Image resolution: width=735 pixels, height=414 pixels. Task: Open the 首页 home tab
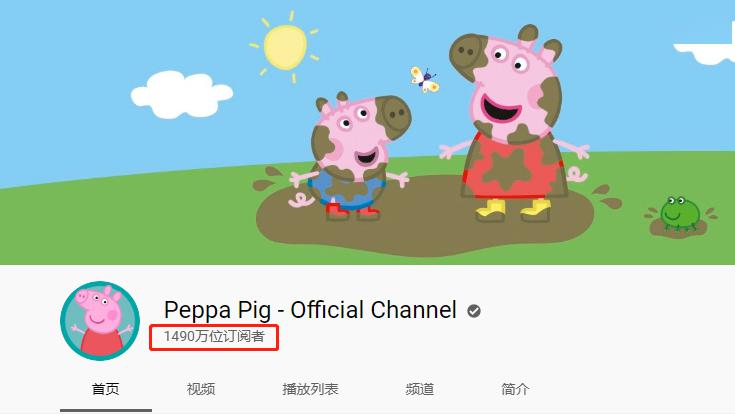click(105, 389)
